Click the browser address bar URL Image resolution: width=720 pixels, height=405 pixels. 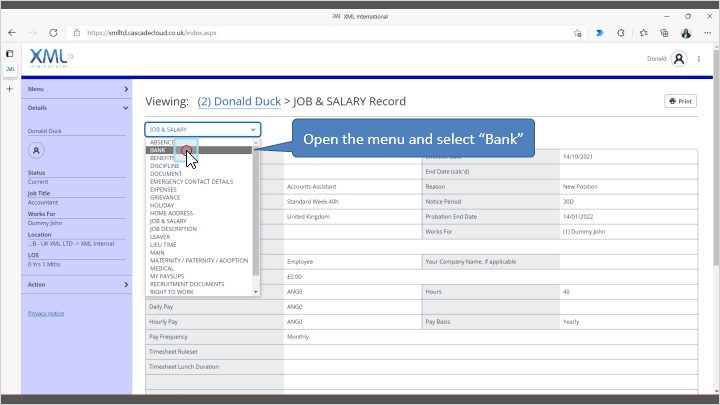pyautogui.click(x=152, y=33)
